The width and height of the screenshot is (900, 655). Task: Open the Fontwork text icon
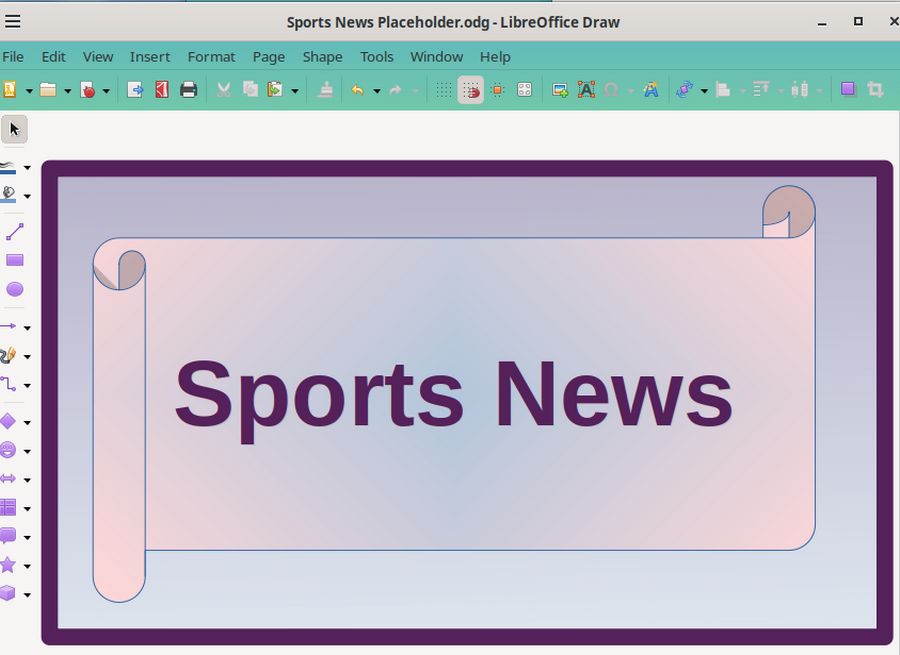[651, 90]
